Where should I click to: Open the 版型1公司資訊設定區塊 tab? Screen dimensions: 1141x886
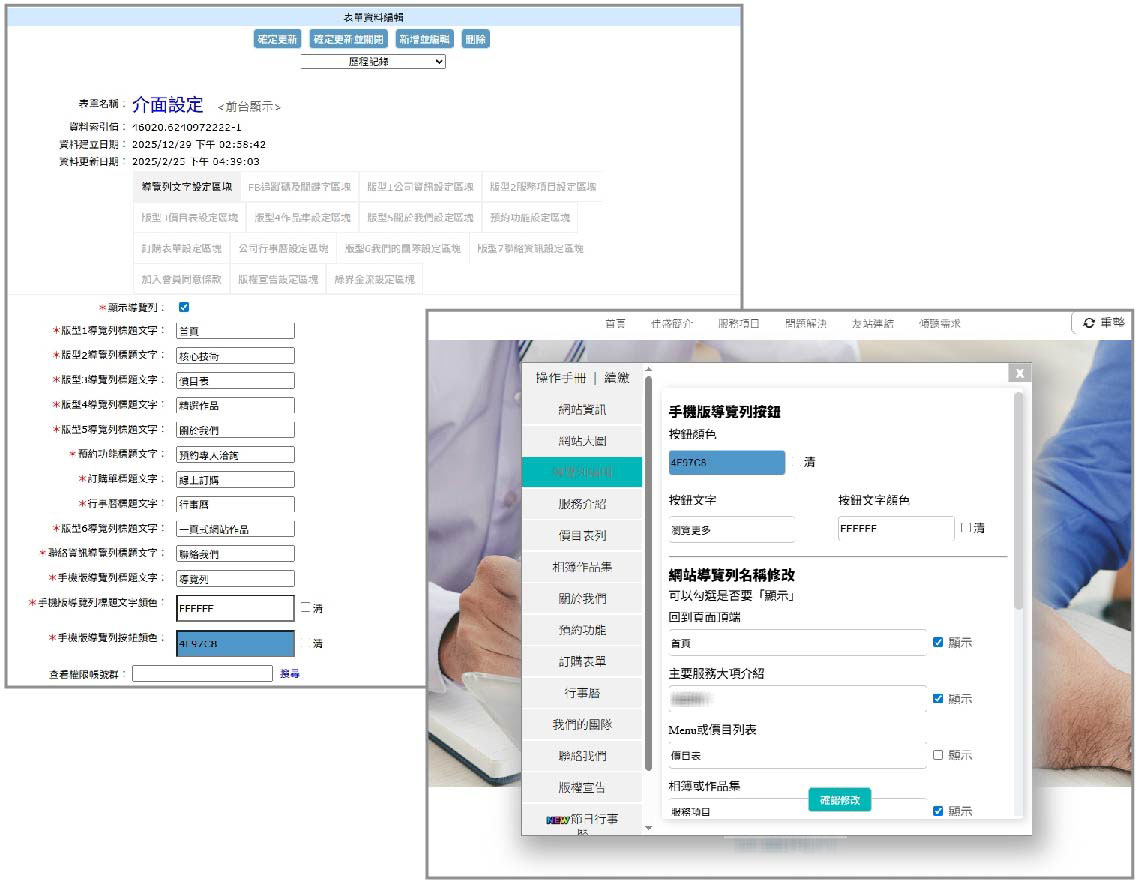point(420,187)
